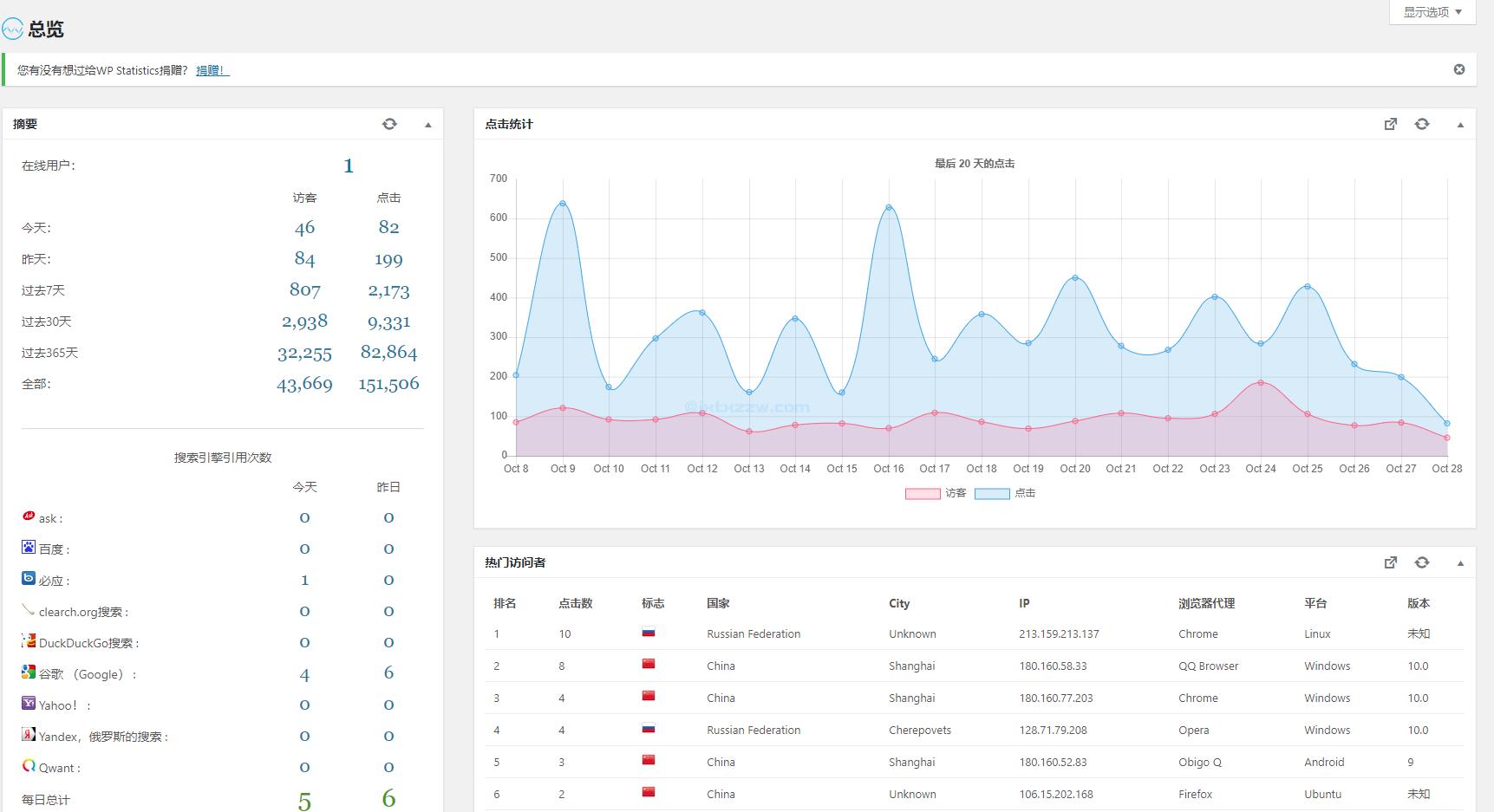Follow the 捐赠 donation link
The height and width of the screenshot is (812, 1494).
pyautogui.click(x=212, y=70)
